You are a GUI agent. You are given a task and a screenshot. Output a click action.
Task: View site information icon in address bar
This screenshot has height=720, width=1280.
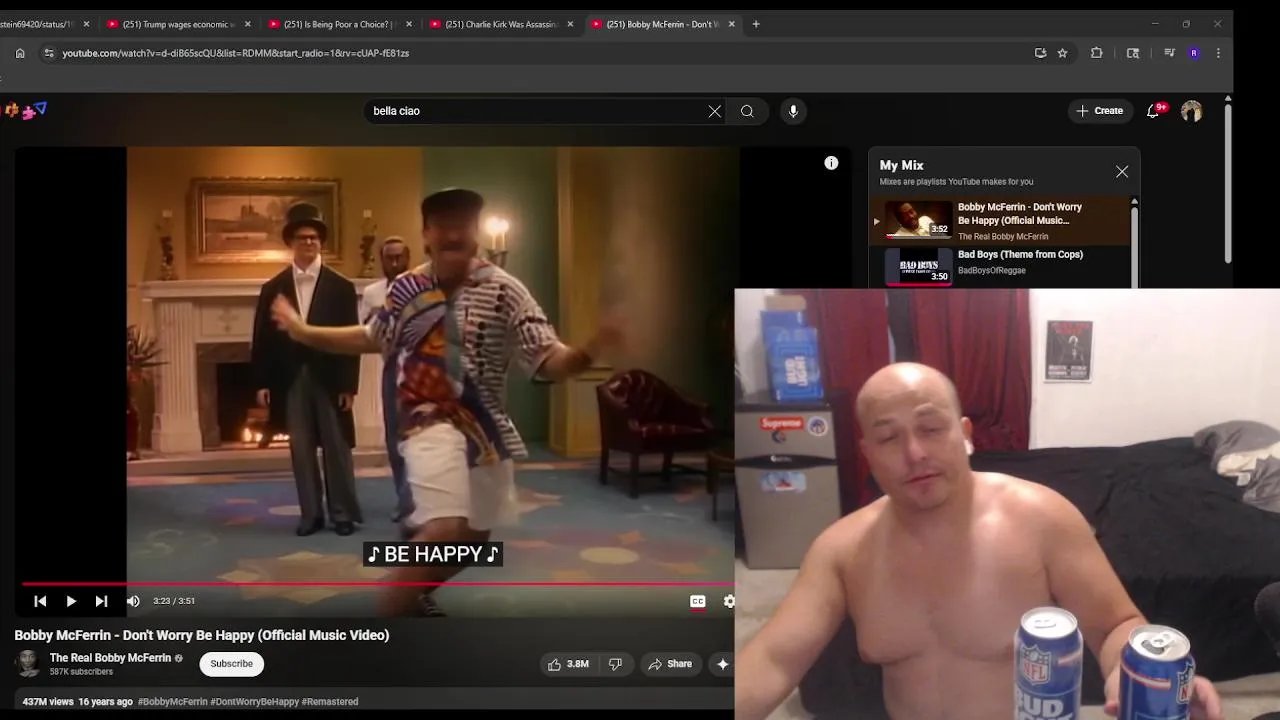click(48, 53)
